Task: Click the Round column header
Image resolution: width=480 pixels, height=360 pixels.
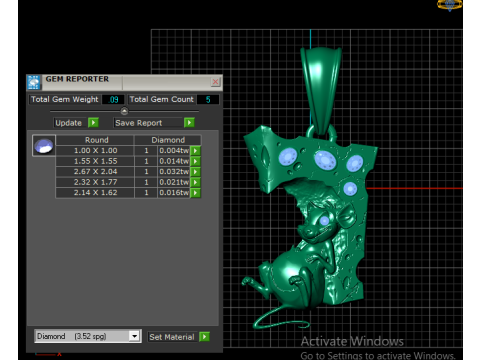Action: 96,140
